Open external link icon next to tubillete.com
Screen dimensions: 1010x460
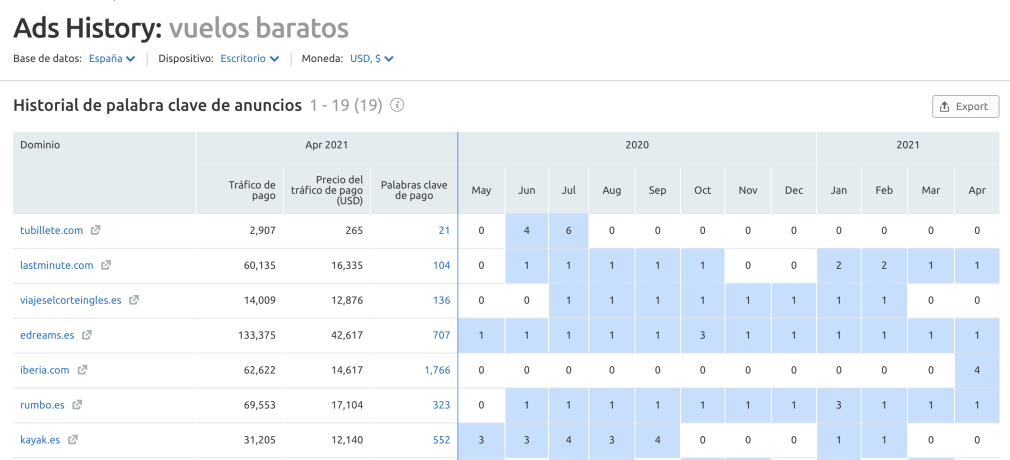pos(95,231)
